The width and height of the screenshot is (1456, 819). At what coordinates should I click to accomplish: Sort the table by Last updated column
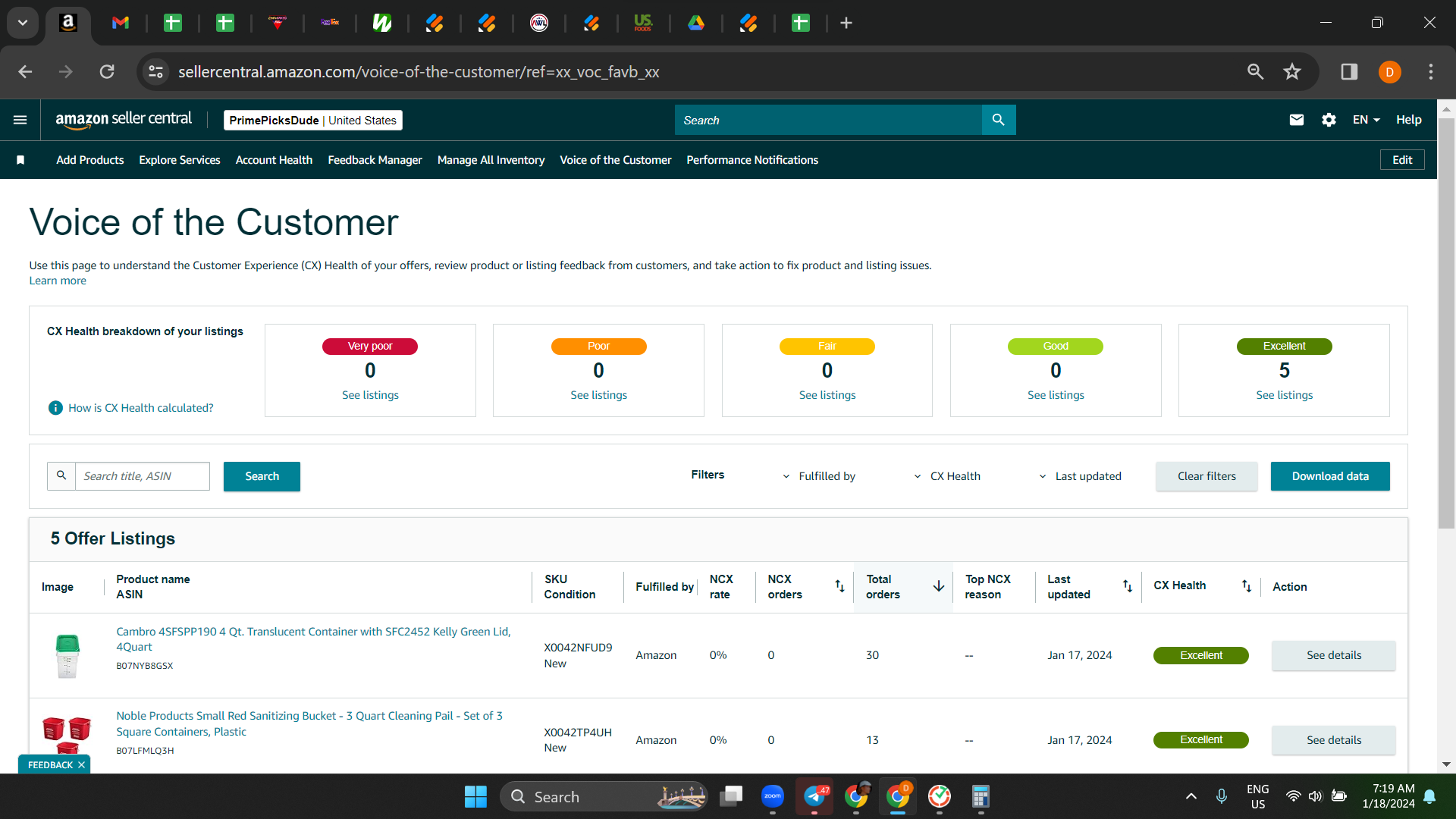click(1128, 586)
